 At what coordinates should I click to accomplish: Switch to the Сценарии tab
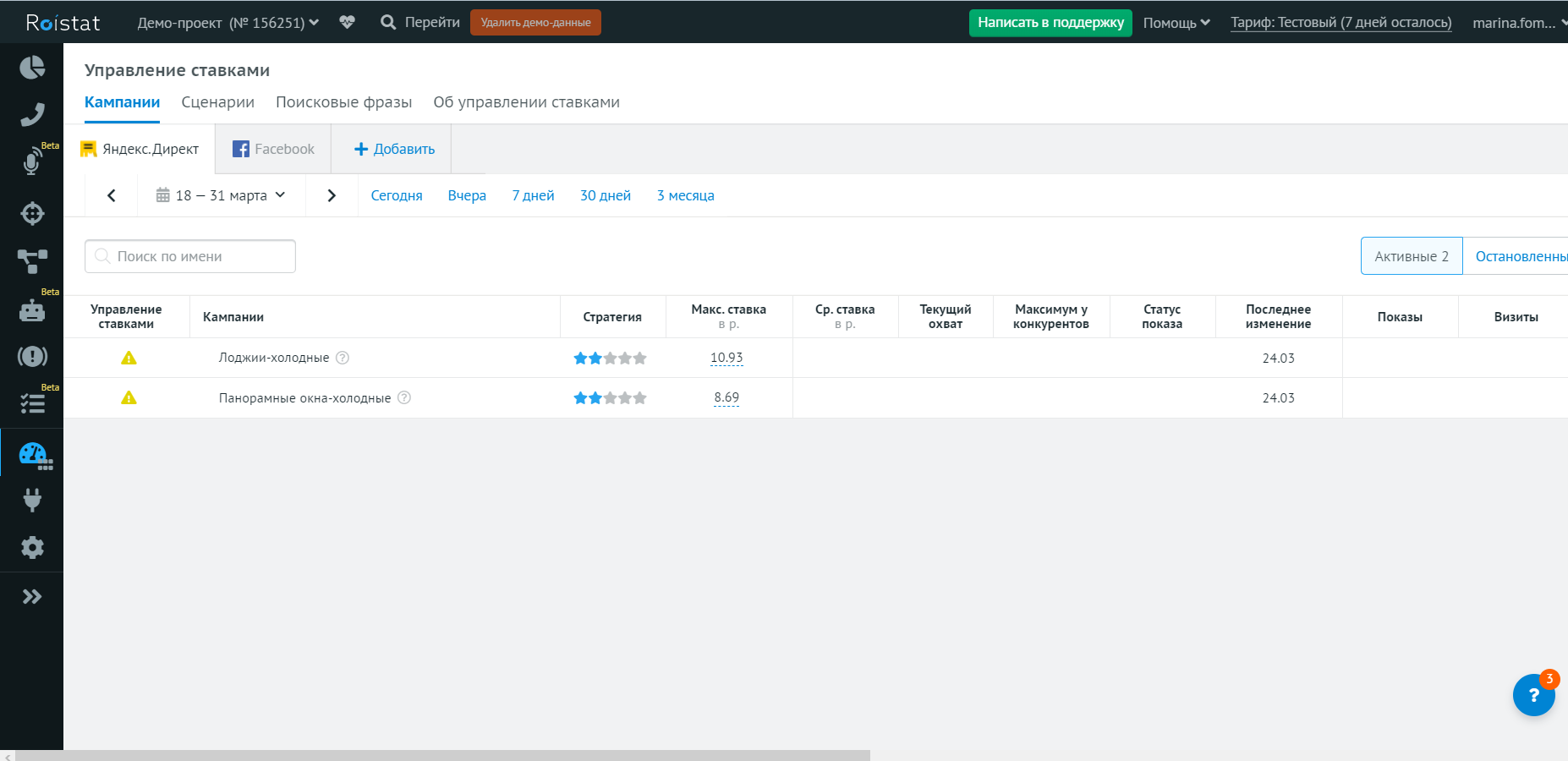[x=217, y=102]
